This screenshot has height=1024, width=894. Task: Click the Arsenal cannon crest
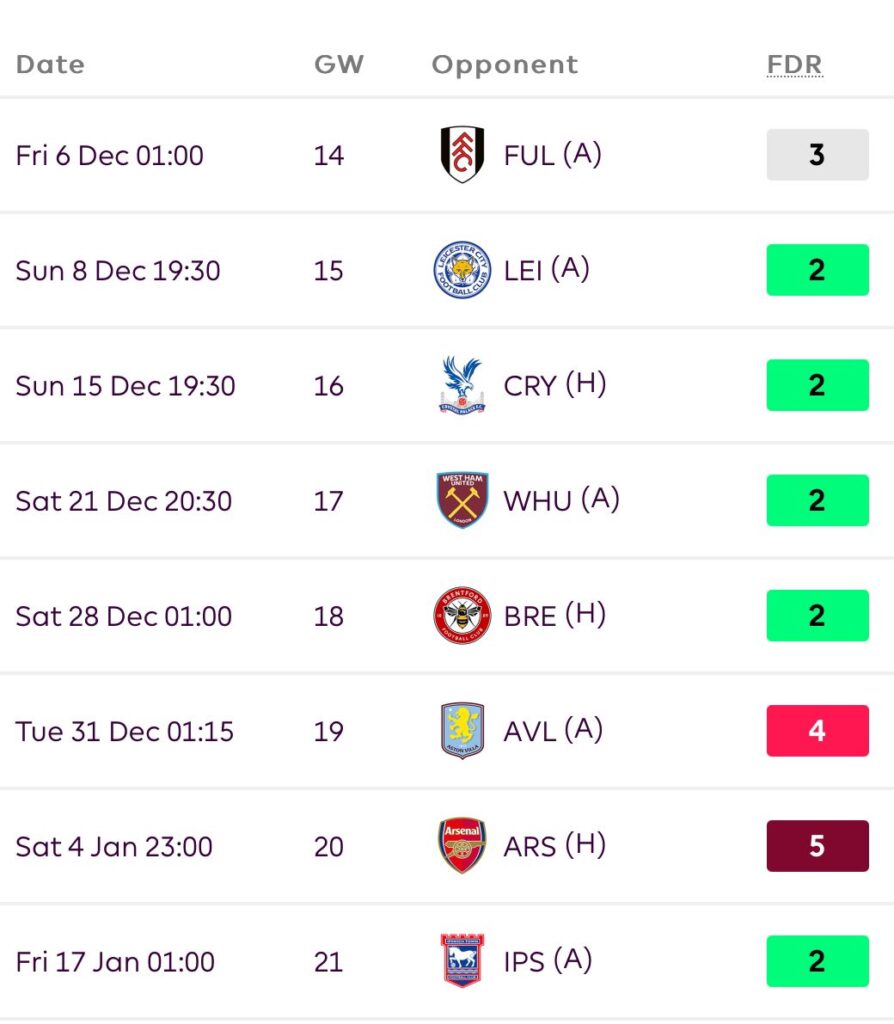(x=462, y=846)
